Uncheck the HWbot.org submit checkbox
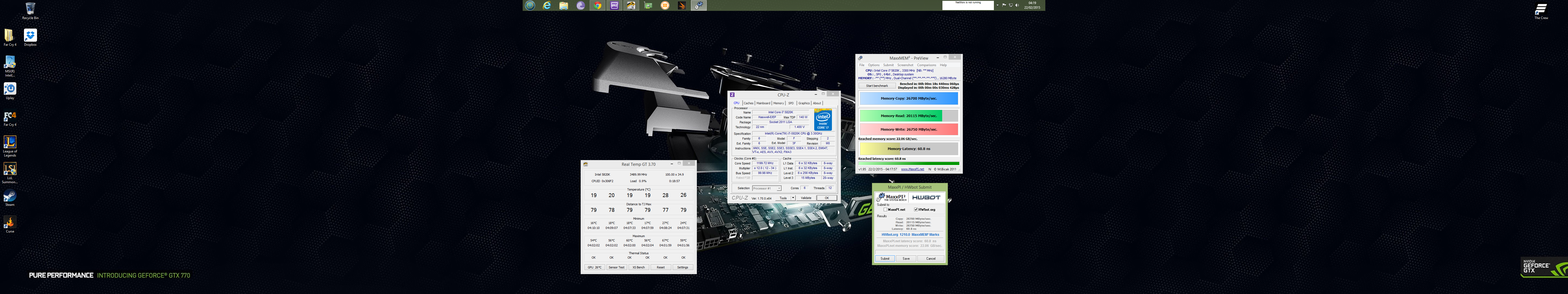The height and width of the screenshot is (294, 1568). click(915, 209)
